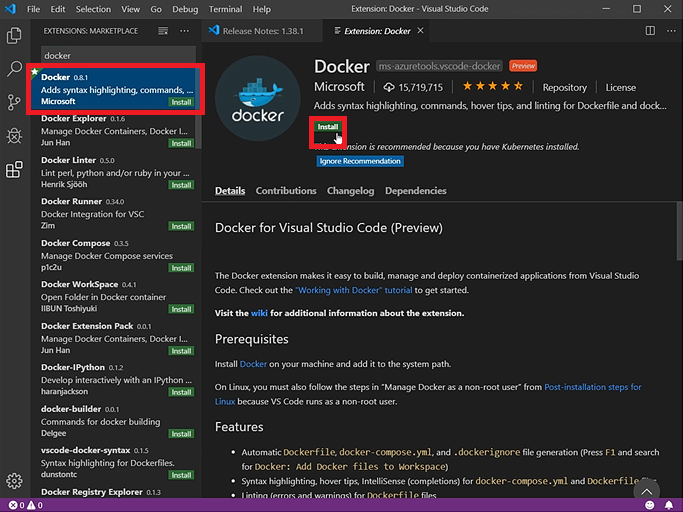Click the VS Code logo in title bar
This screenshot has height=512, width=683.
tap(10, 9)
